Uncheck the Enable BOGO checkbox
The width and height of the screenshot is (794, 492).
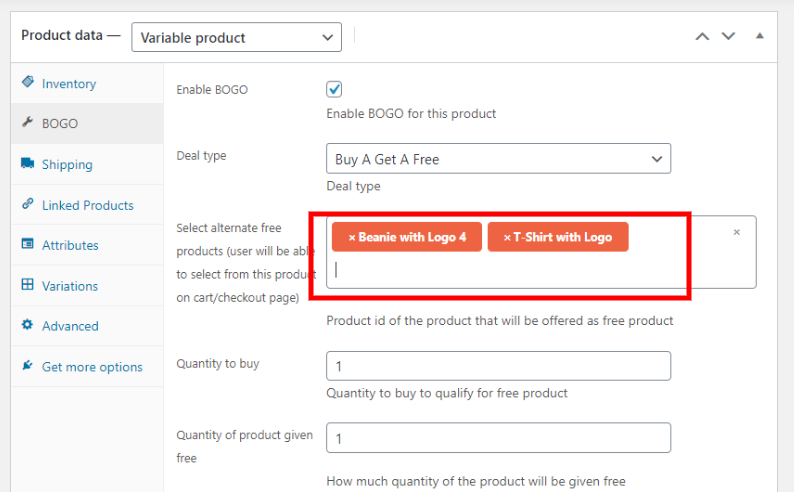335,89
